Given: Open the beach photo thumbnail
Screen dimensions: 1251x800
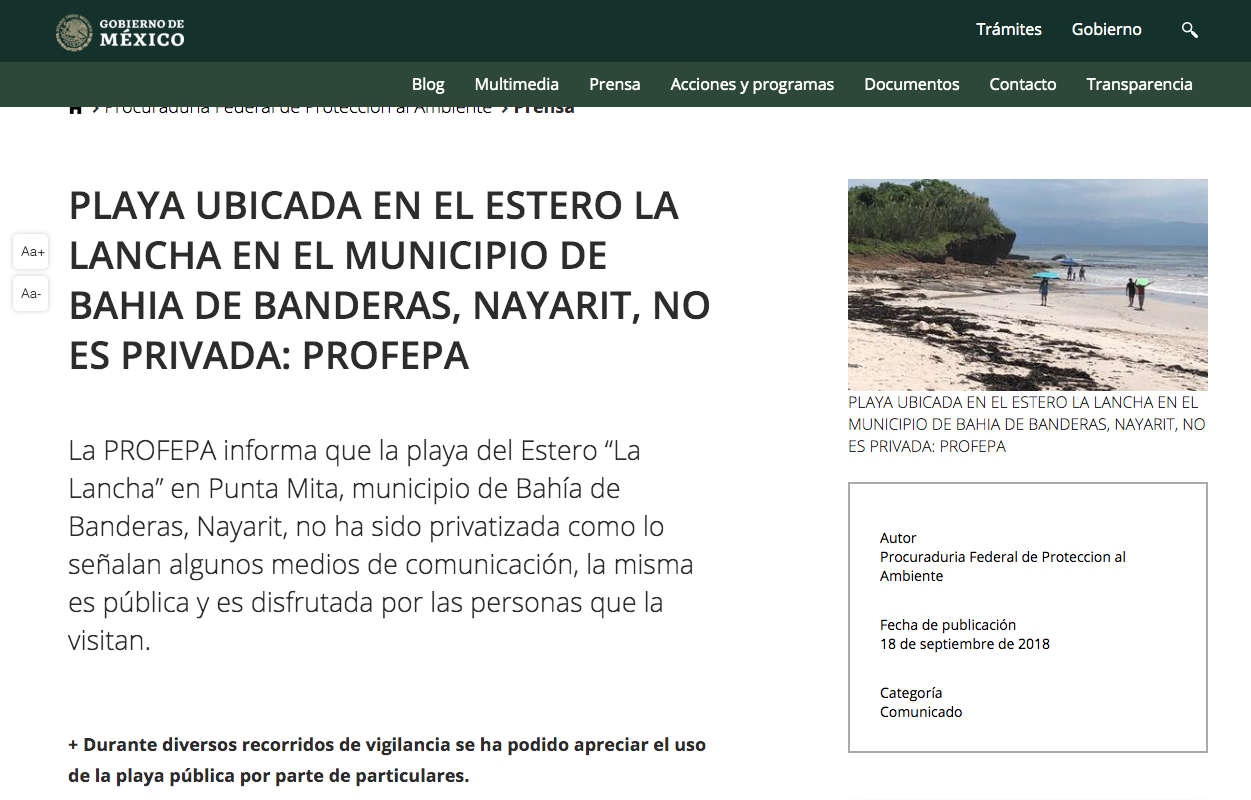Looking at the screenshot, I should (x=1027, y=285).
